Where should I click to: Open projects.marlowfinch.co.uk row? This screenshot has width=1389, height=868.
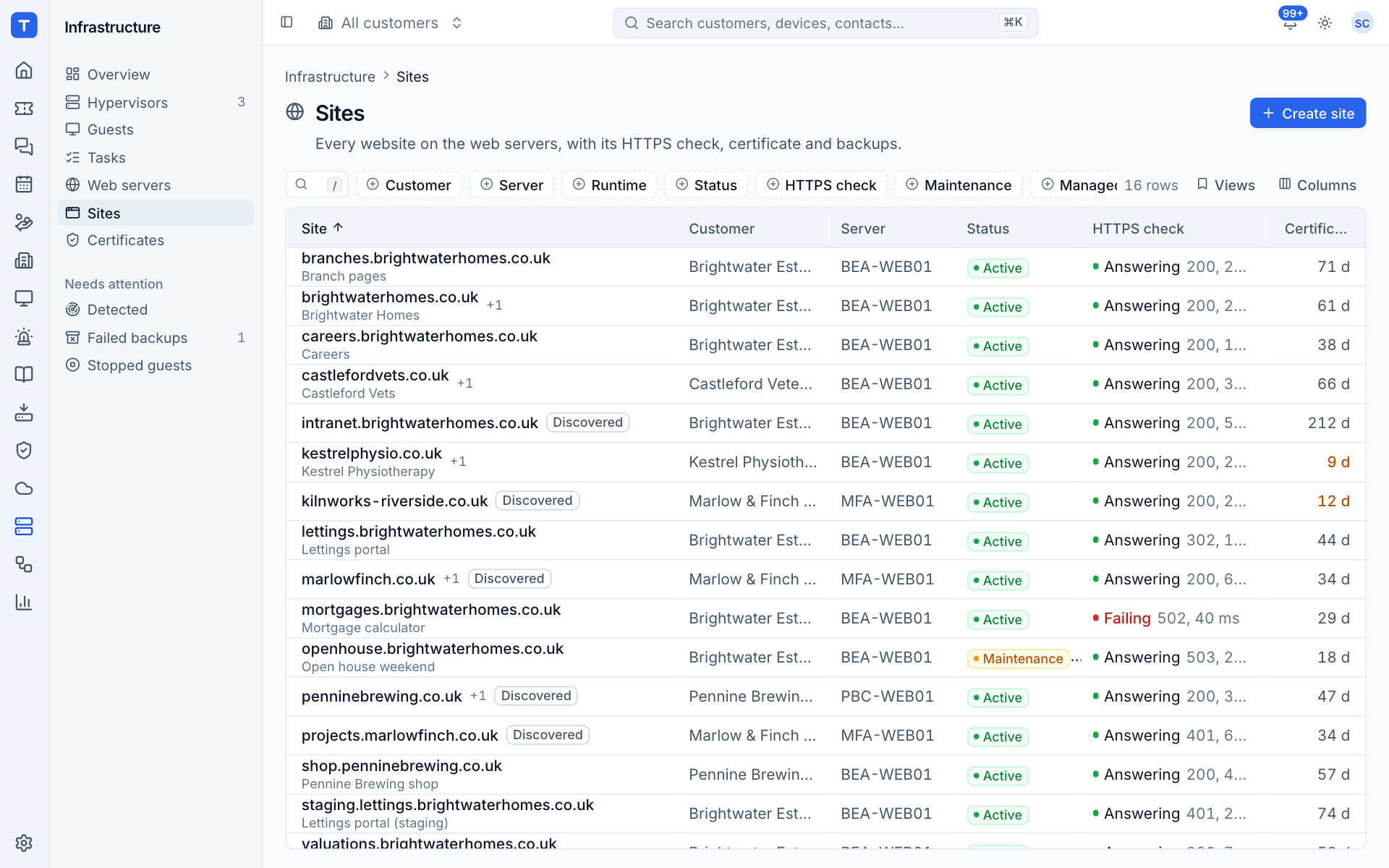pos(825,736)
